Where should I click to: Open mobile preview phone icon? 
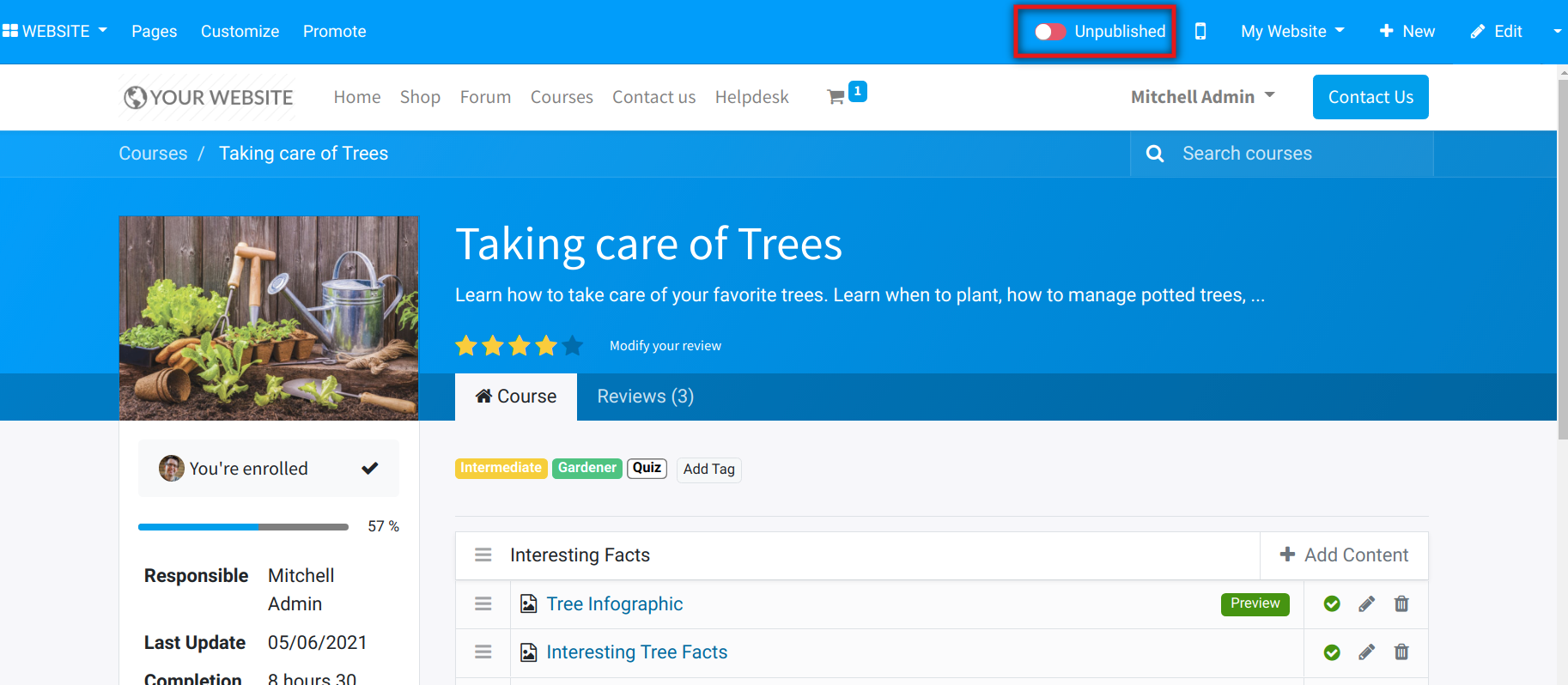point(1200,32)
